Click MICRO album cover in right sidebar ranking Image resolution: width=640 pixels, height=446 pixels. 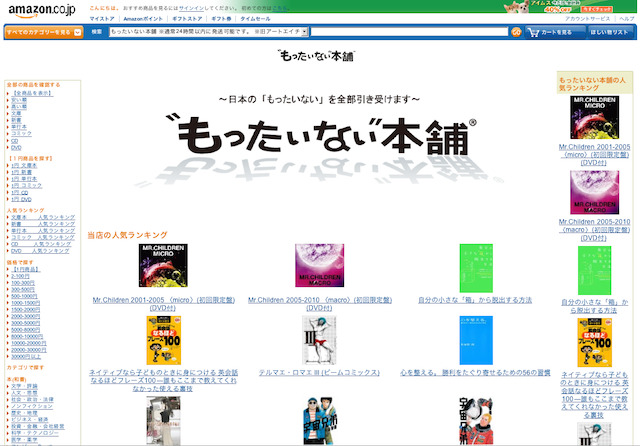coord(594,118)
